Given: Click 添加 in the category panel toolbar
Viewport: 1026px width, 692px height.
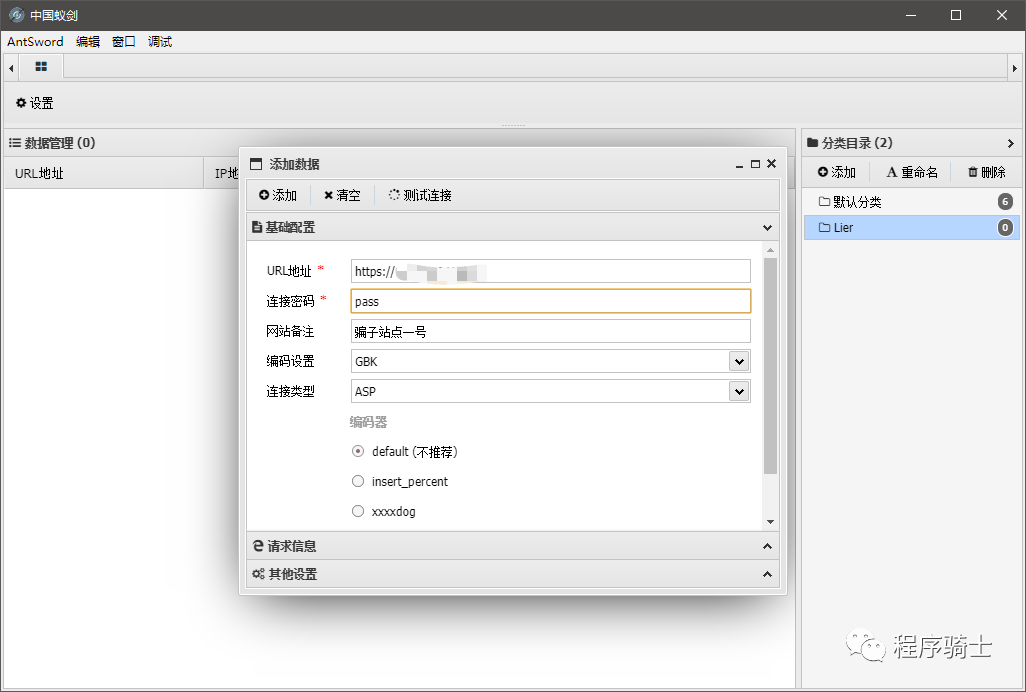Looking at the screenshot, I should (837, 172).
